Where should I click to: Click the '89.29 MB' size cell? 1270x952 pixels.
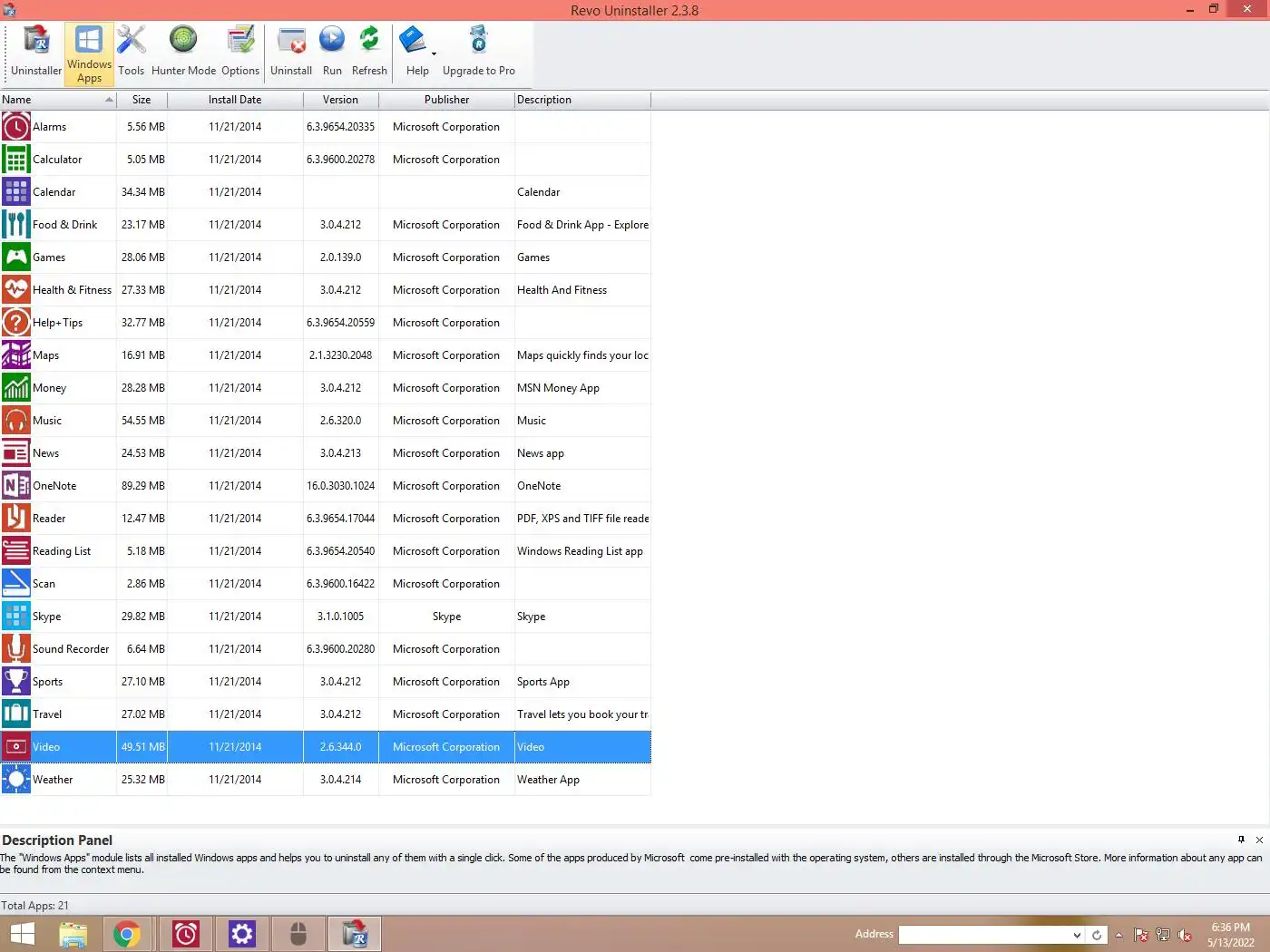(143, 486)
